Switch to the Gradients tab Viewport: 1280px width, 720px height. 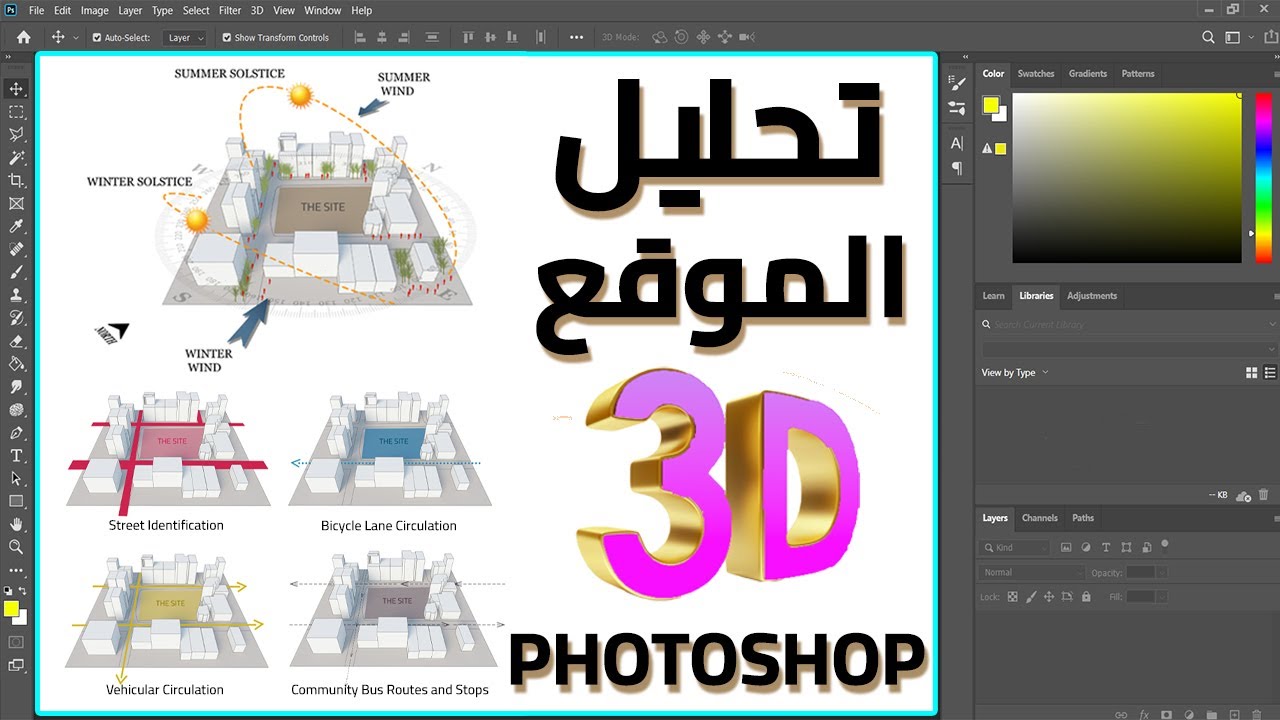point(1087,73)
